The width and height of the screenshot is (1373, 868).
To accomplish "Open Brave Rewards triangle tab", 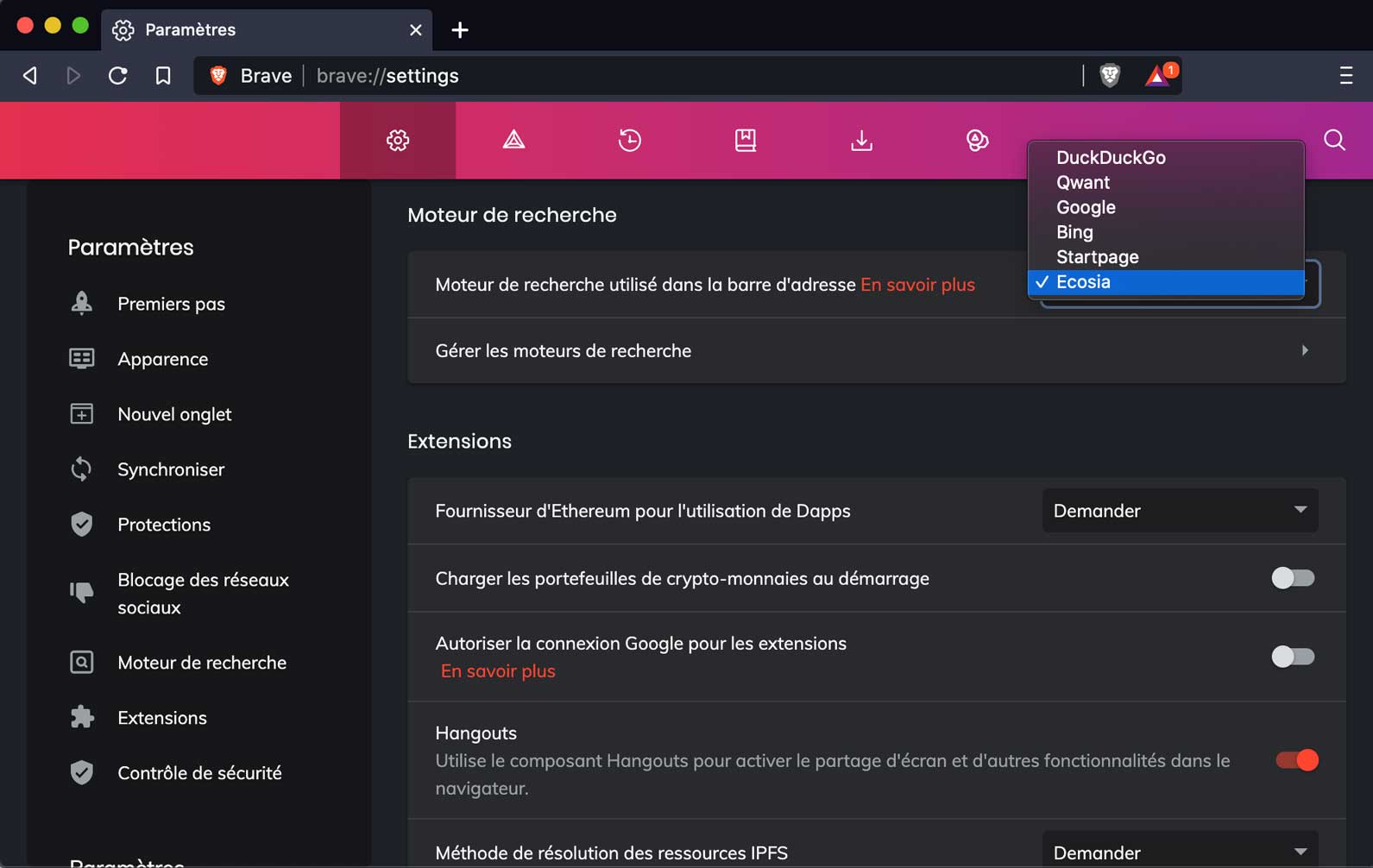I will (x=513, y=141).
